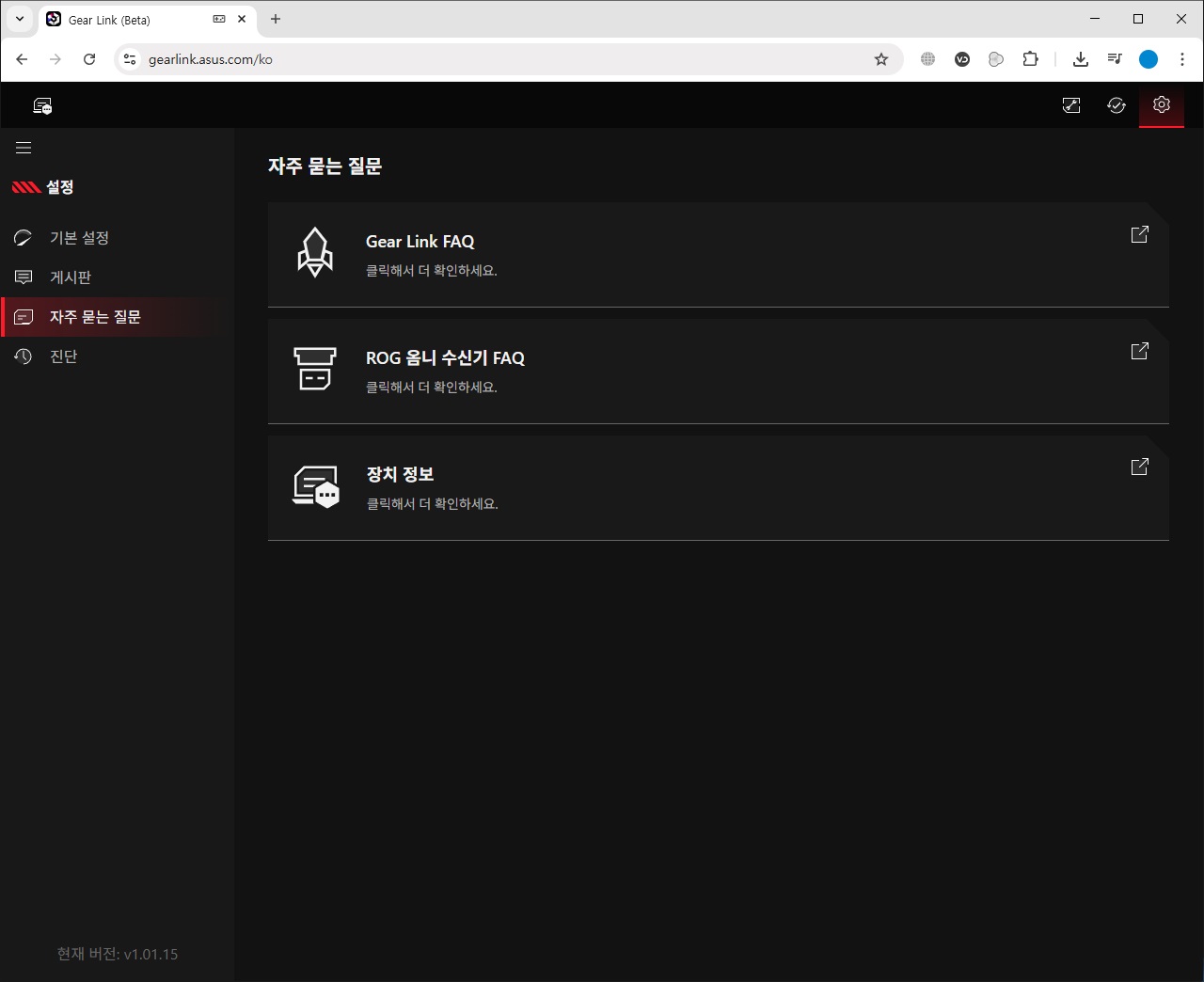1204x982 pixels.
Task: Close the Gear Link (Beta) tab
Action: click(242, 19)
